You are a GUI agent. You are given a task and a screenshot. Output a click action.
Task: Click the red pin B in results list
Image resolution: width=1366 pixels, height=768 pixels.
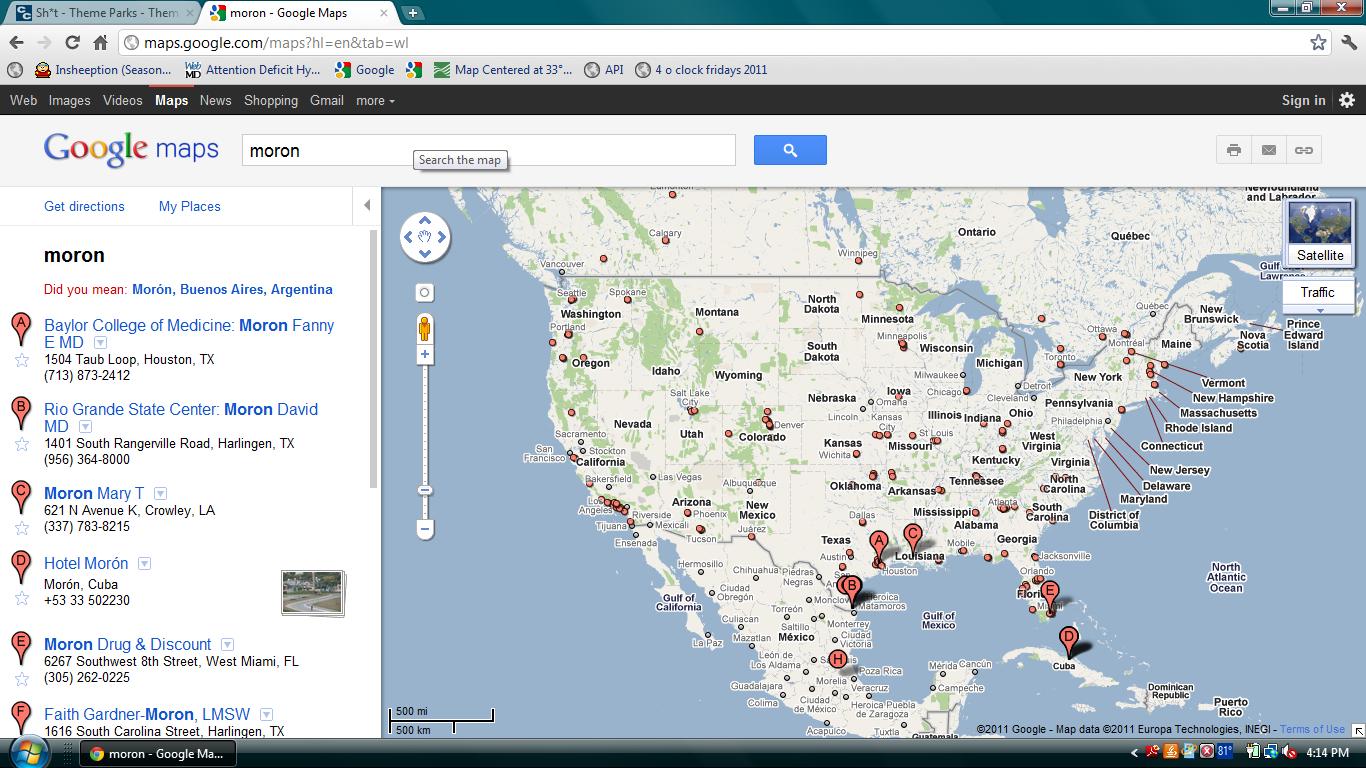pos(20,413)
